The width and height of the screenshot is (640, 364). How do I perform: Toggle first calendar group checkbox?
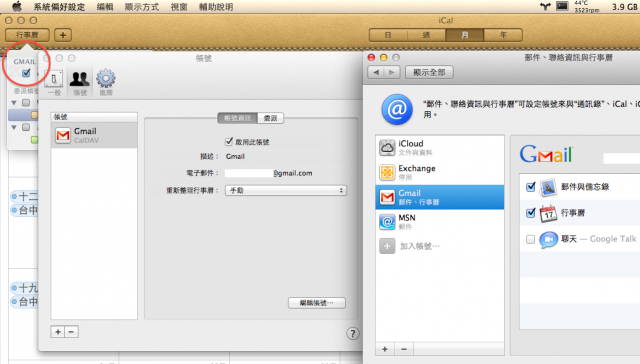click(26, 102)
